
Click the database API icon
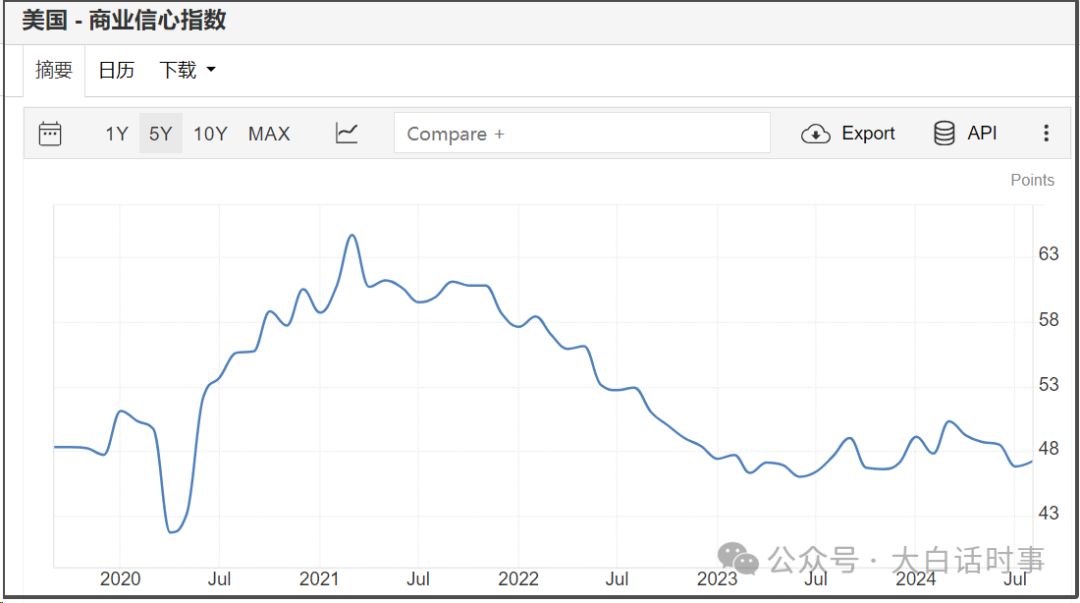pos(944,134)
